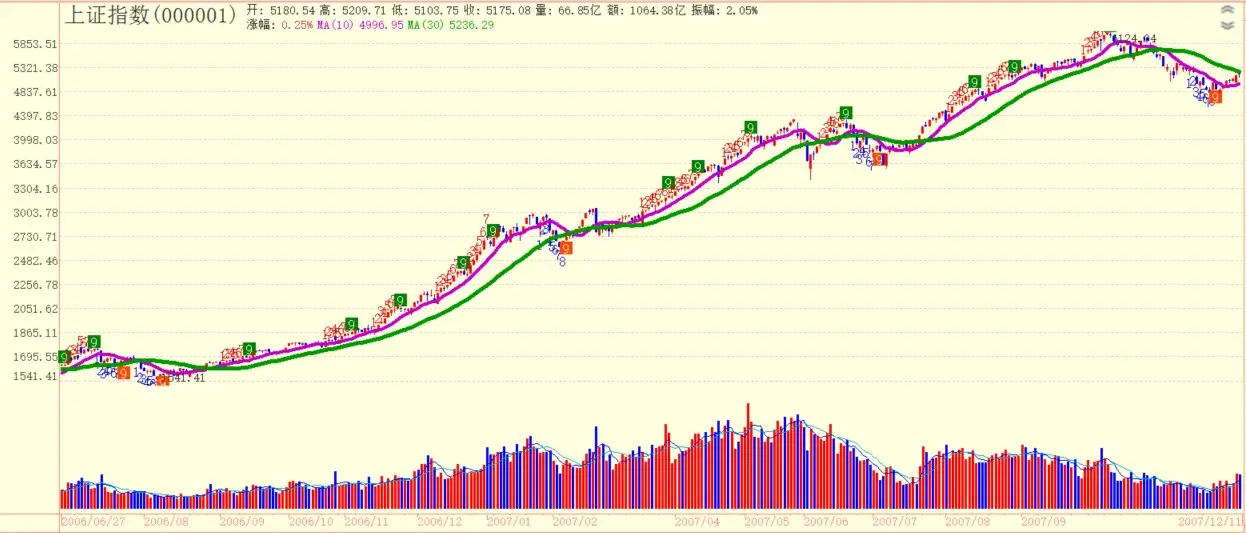
Task: Click the 高: 5209.71 high price value
Action: click(355, 10)
